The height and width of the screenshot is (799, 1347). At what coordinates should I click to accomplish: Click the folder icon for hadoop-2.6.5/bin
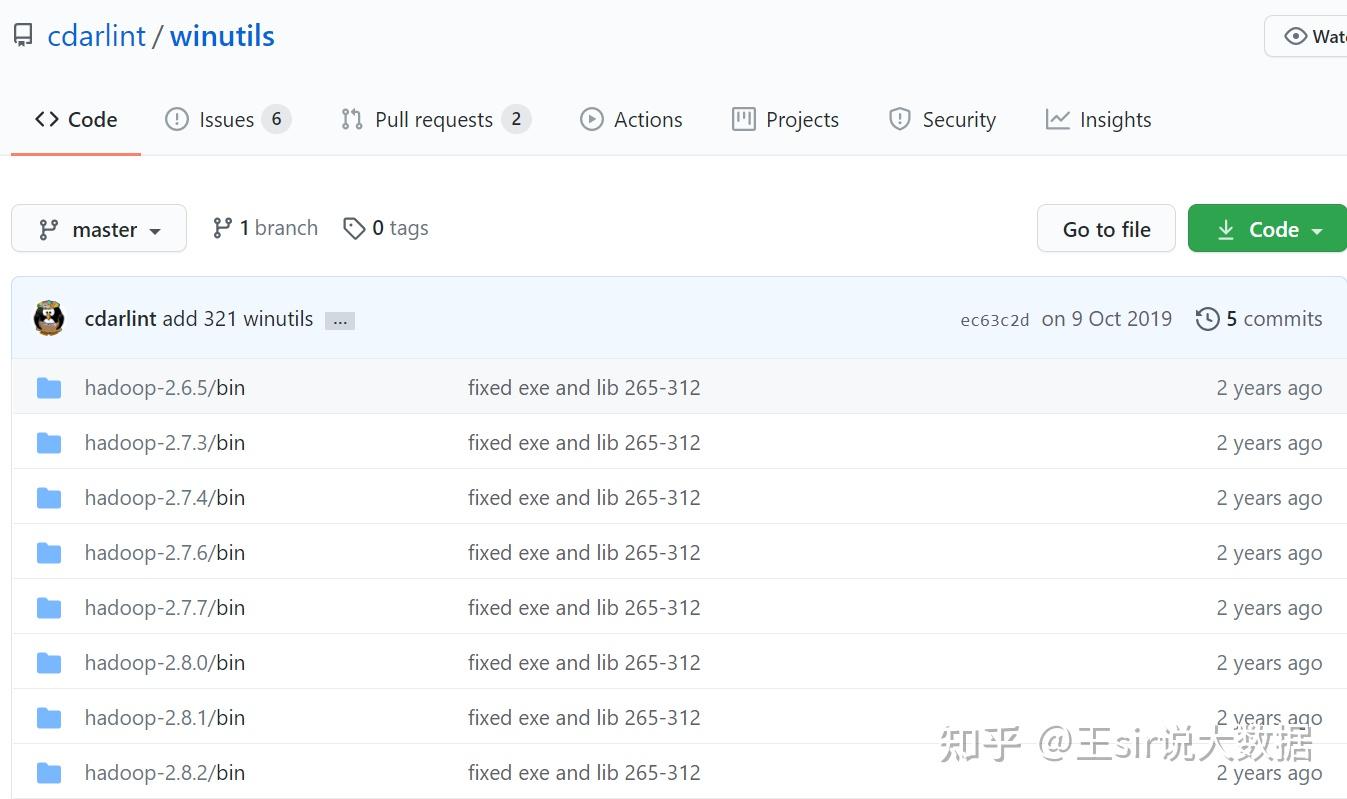click(49, 387)
